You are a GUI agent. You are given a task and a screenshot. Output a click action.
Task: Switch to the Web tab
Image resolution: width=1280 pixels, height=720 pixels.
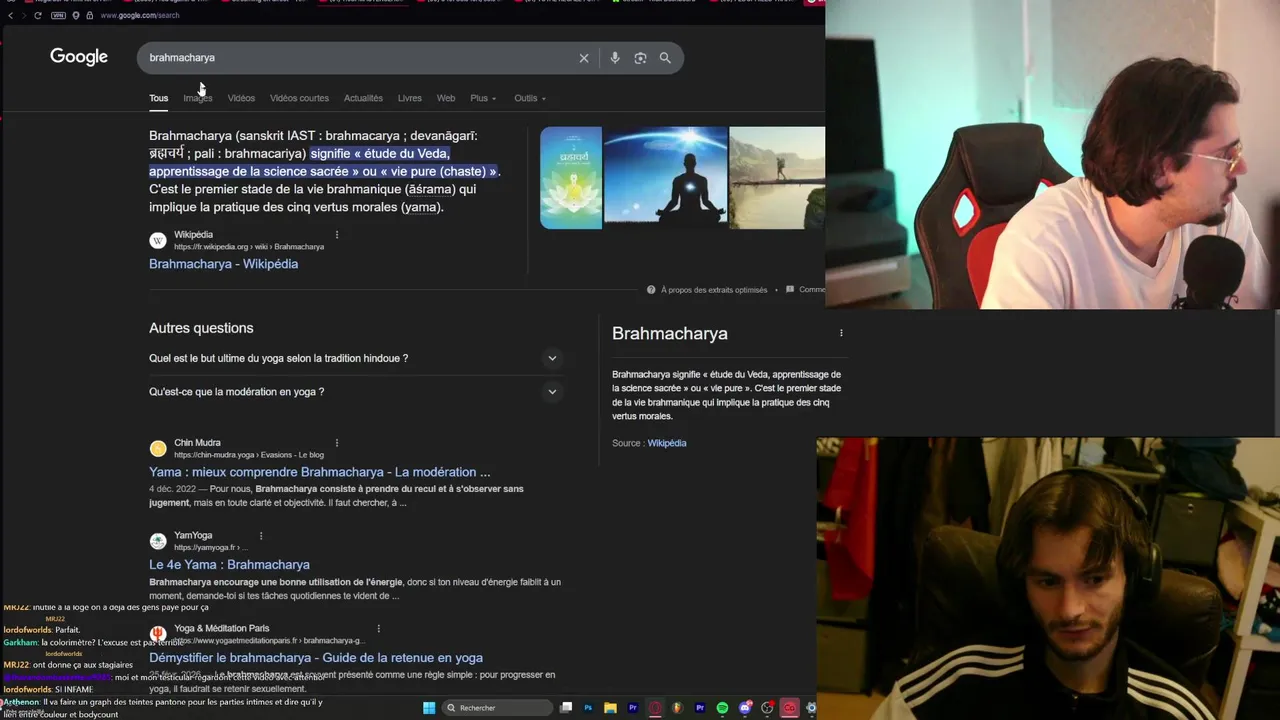(x=446, y=98)
